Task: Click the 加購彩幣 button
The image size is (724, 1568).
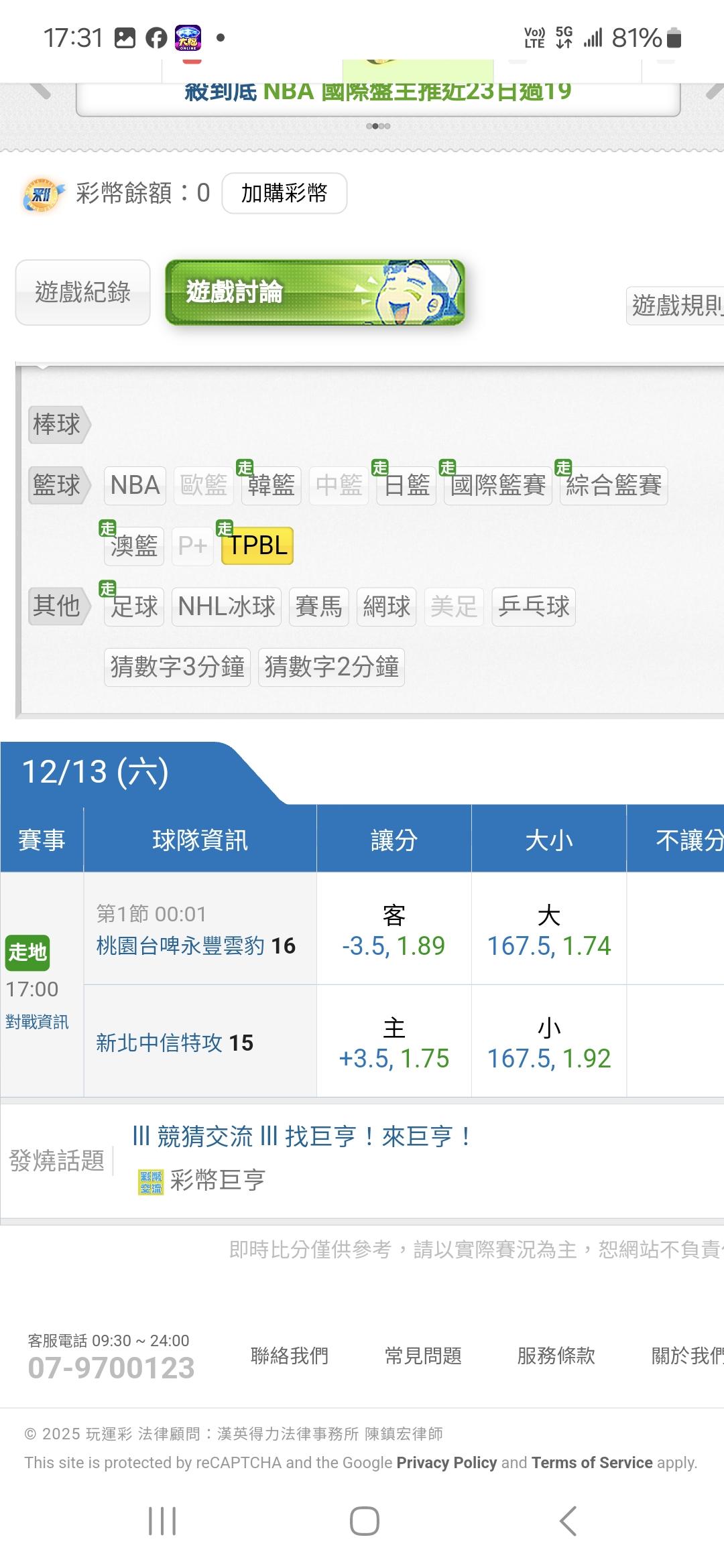Action: pos(284,194)
